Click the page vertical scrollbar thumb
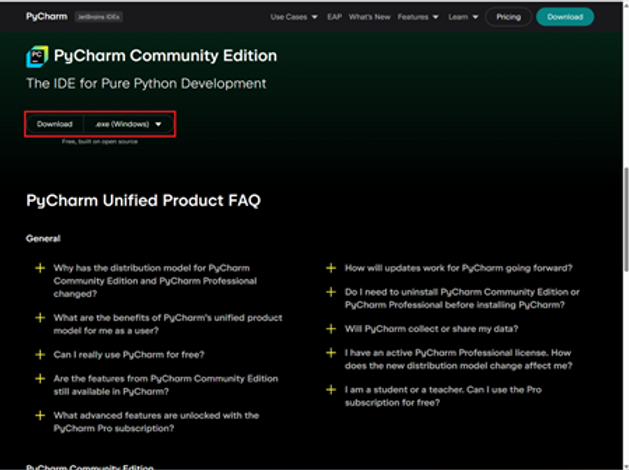This screenshot has height=470, width=629. click(626, 220)
